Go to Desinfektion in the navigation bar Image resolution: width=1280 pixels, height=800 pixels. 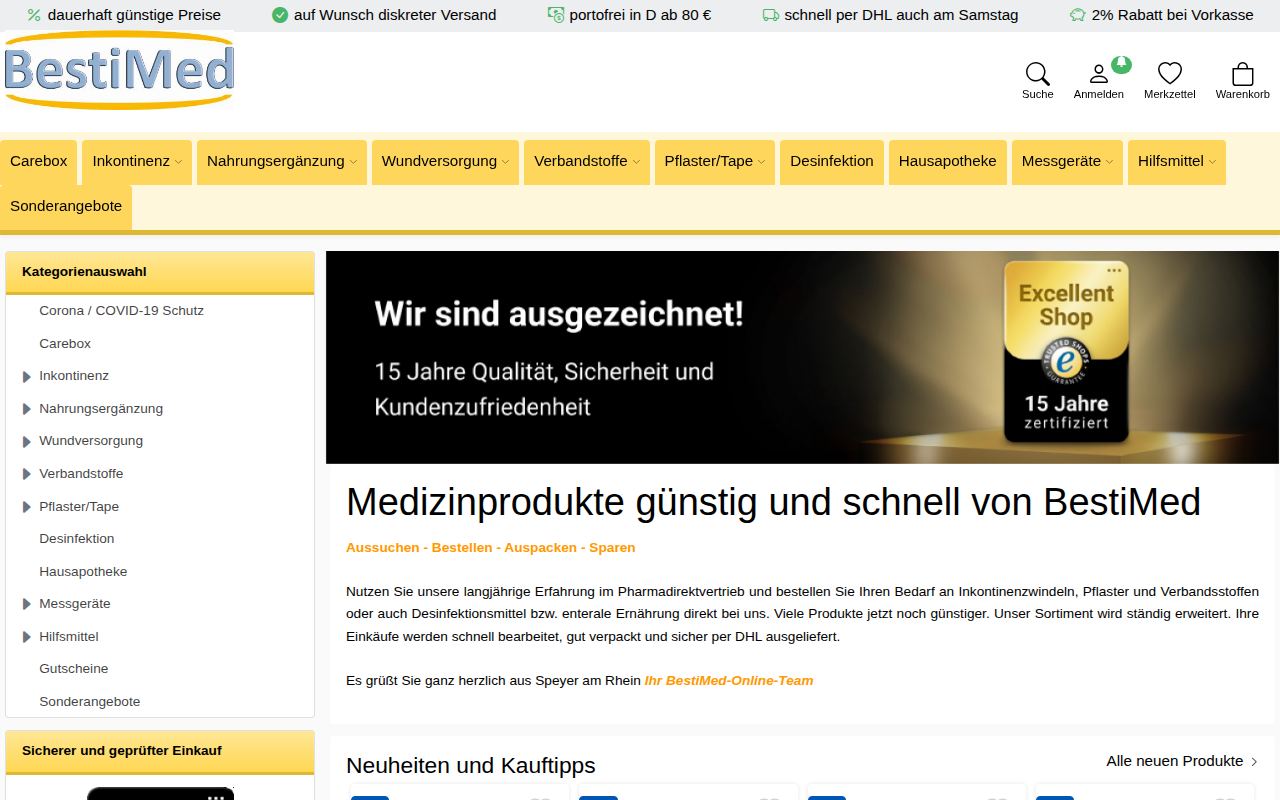[832, 162]
